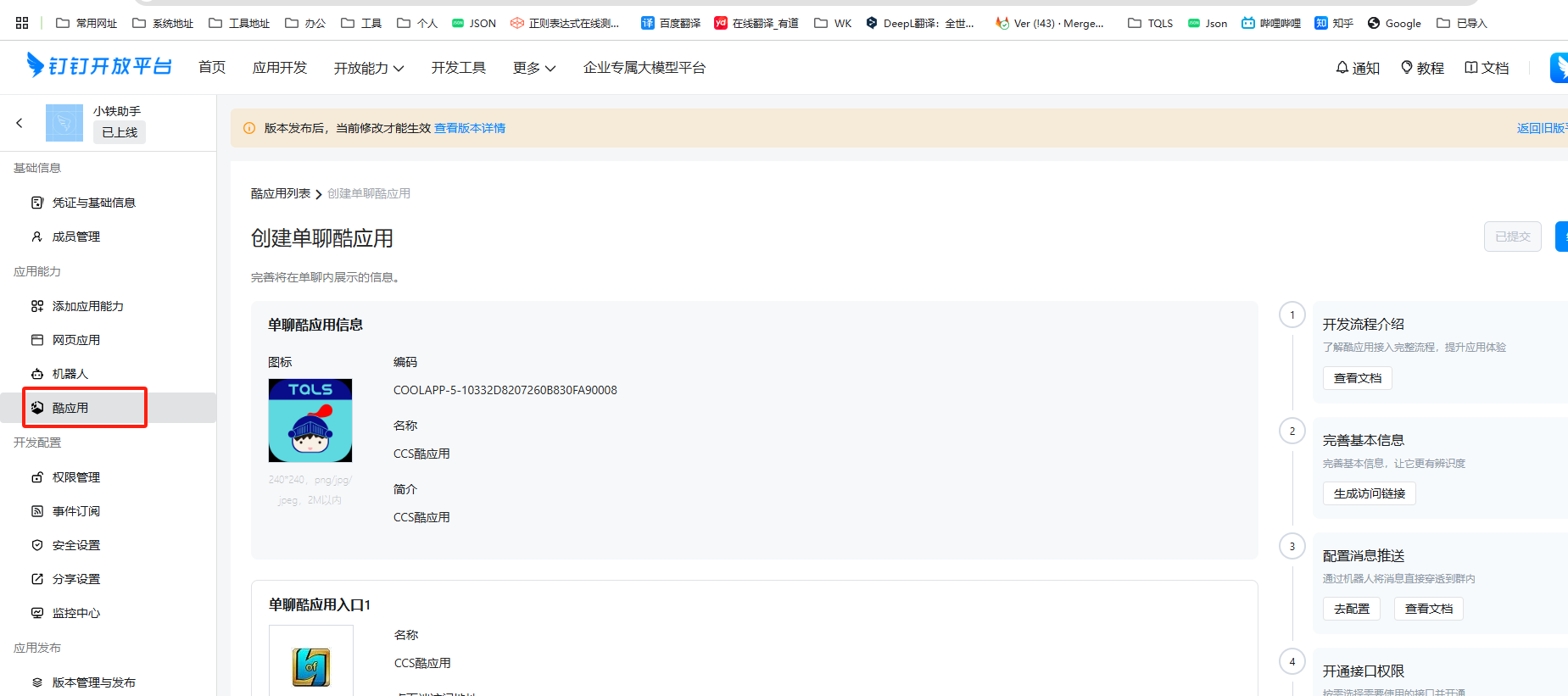Click the TQLS app icon thumbnail
Screen dimensions: 1568x696
pos(310,420)
